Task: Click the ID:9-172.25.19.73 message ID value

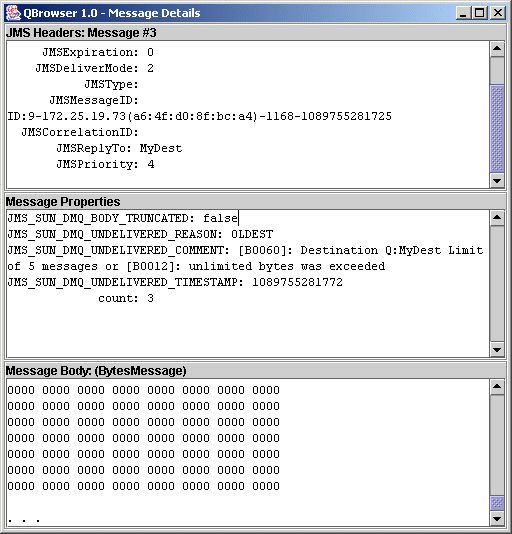Action: pyautogui.click(x=200, y=116)
